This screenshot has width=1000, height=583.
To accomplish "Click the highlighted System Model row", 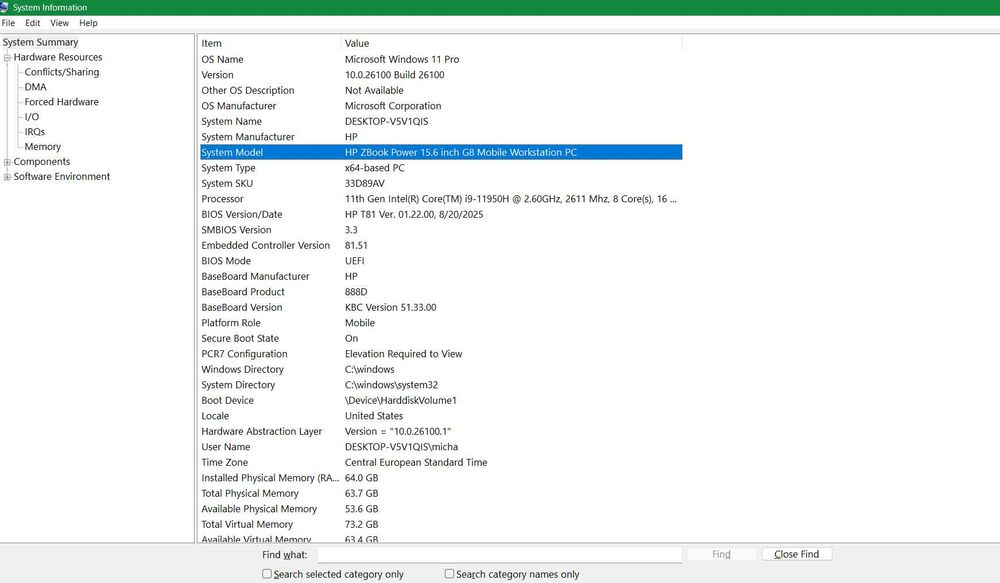I will pos(441,152).
